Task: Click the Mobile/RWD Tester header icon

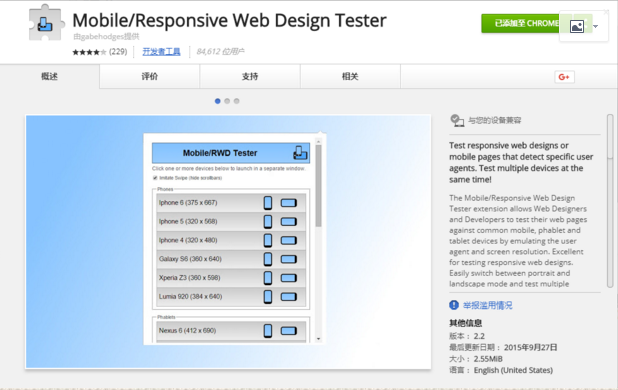Action: coord(300,153)
